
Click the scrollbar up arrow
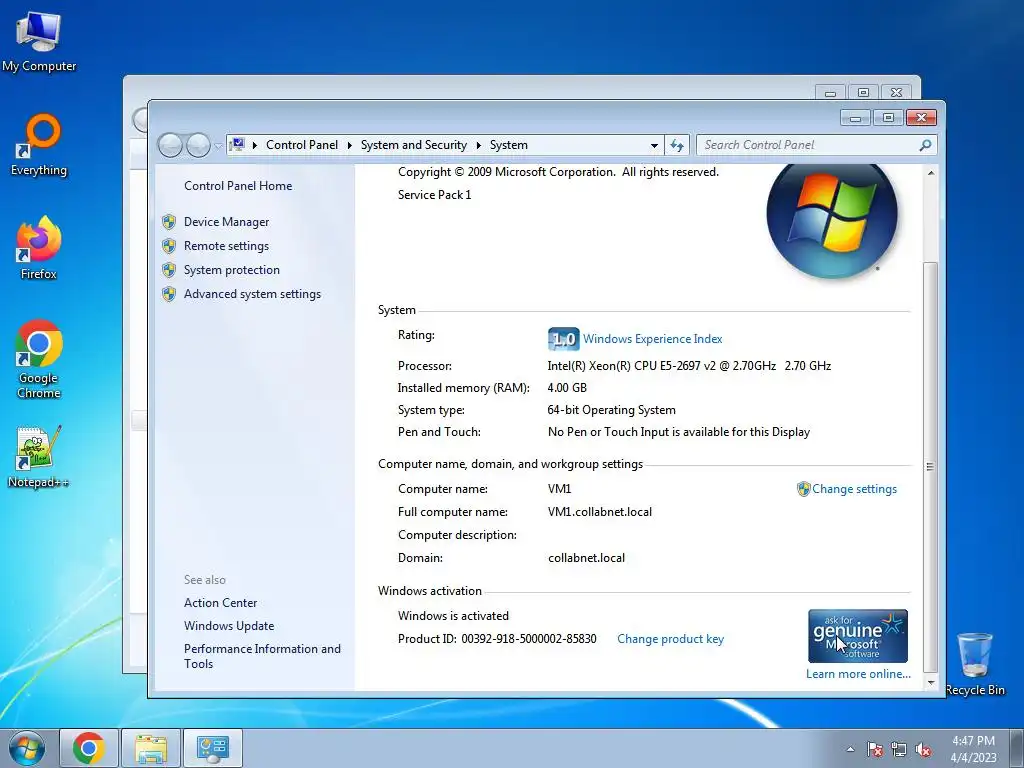pyautogui.click(x=931, y=173)
